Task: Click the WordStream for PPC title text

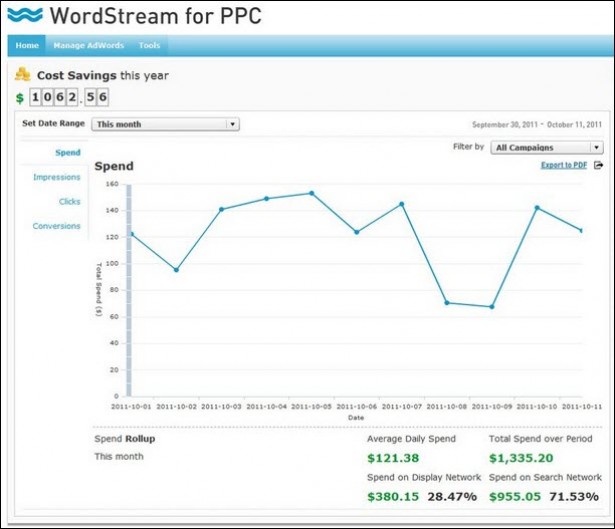Action: coord(156,16)
